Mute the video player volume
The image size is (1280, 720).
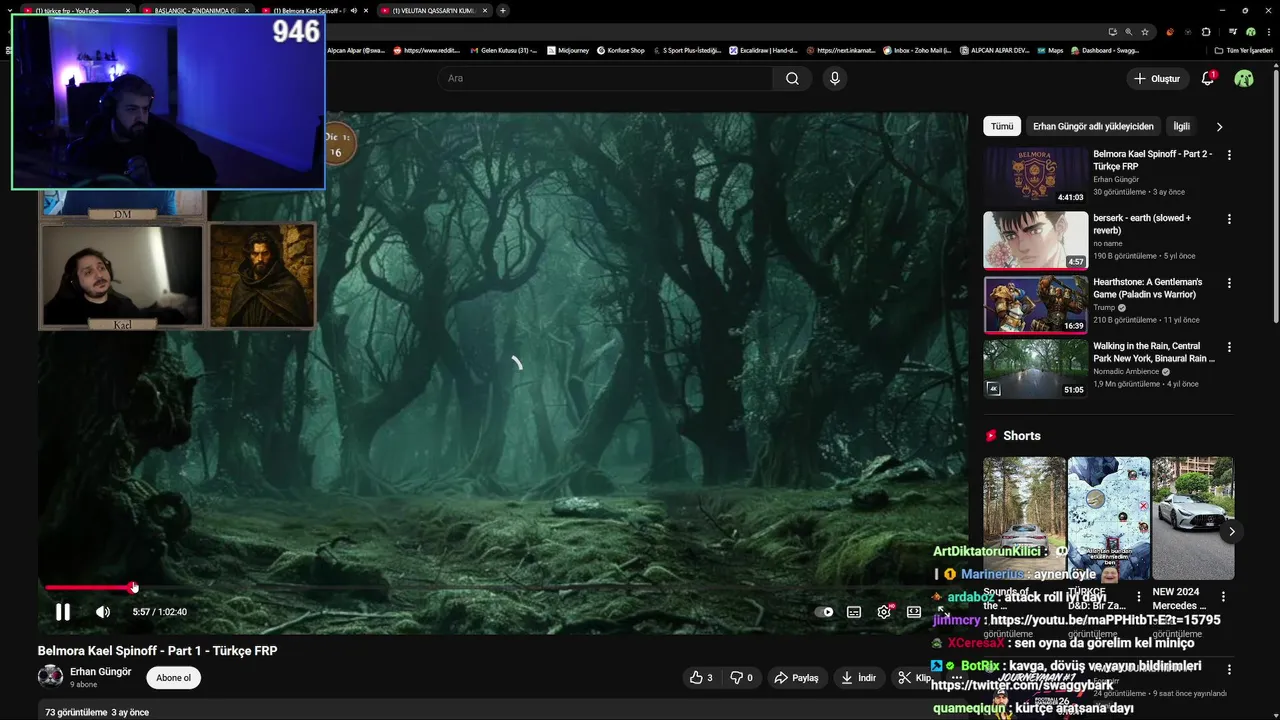click(103, 612)
